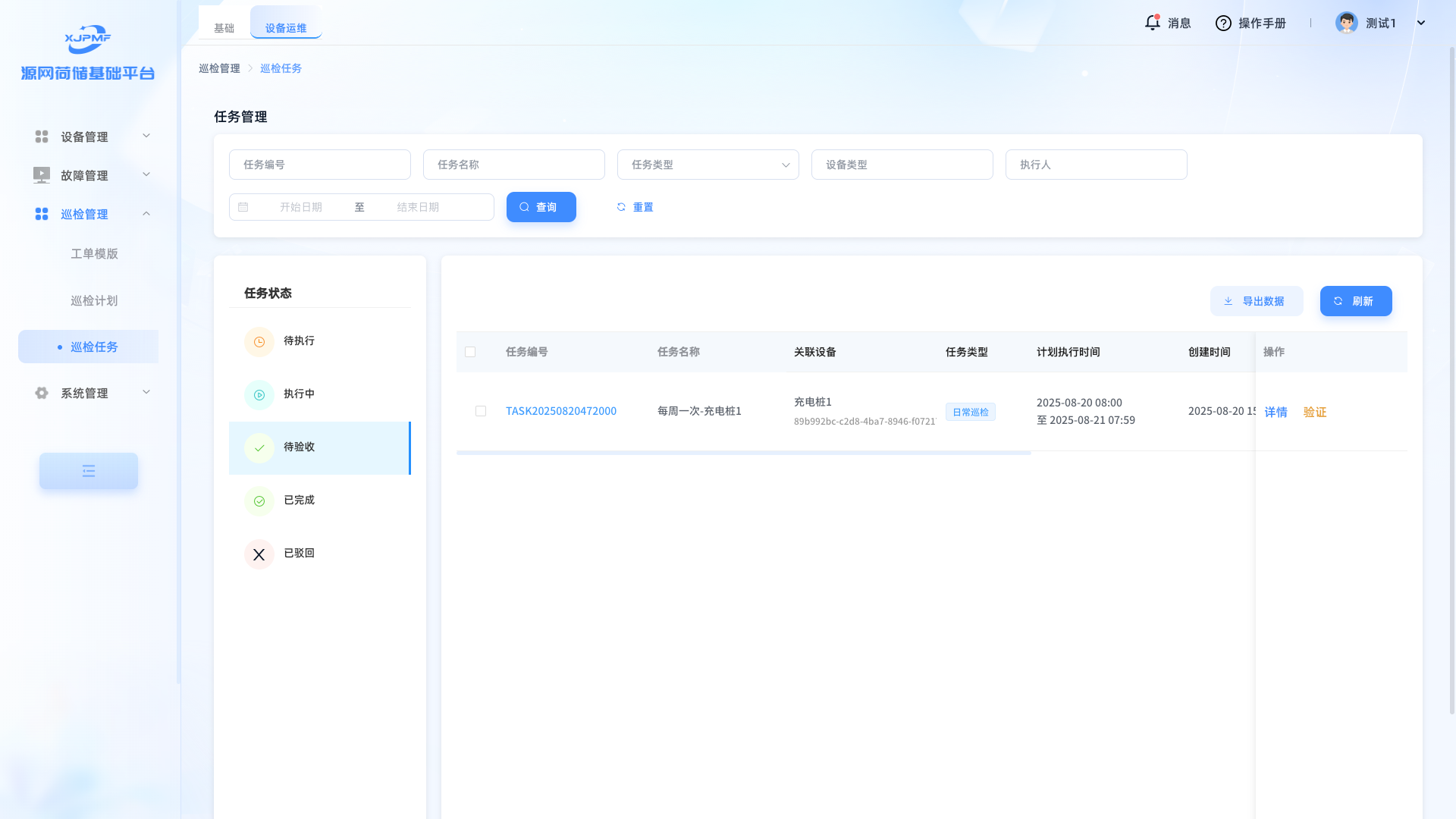Open task link TASK20250820472000
The image size is (1456, 819).
(561, 411)
